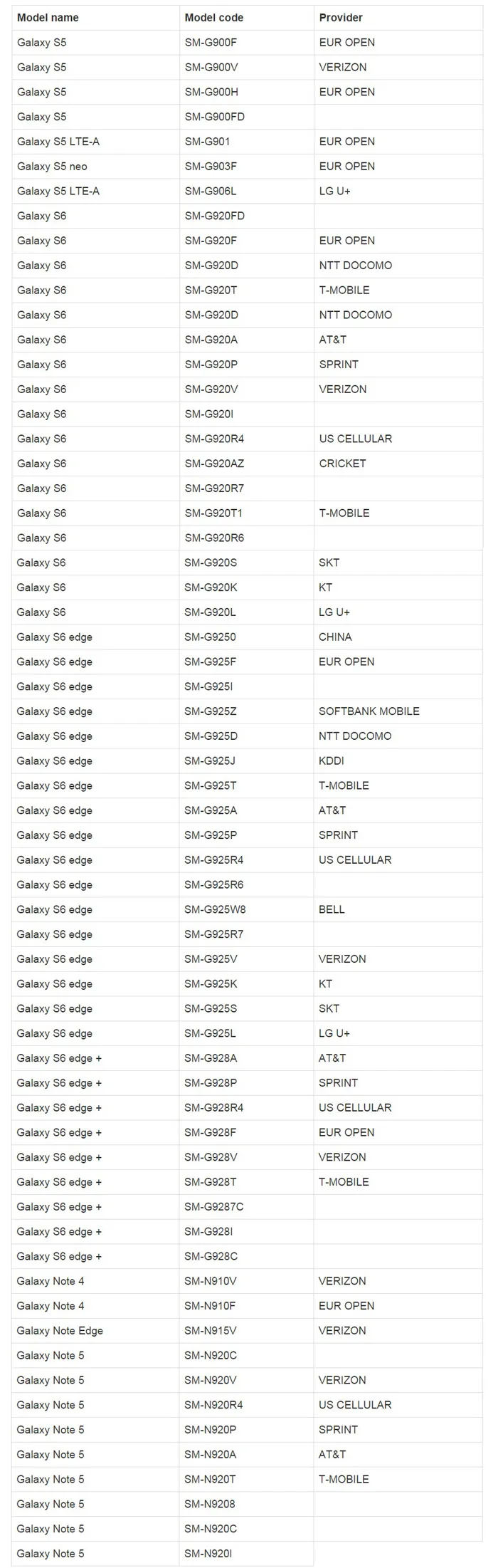
Task: Select the SM-N9208 model code cell
Action: pyautogui.click(x=209, y=1504)
